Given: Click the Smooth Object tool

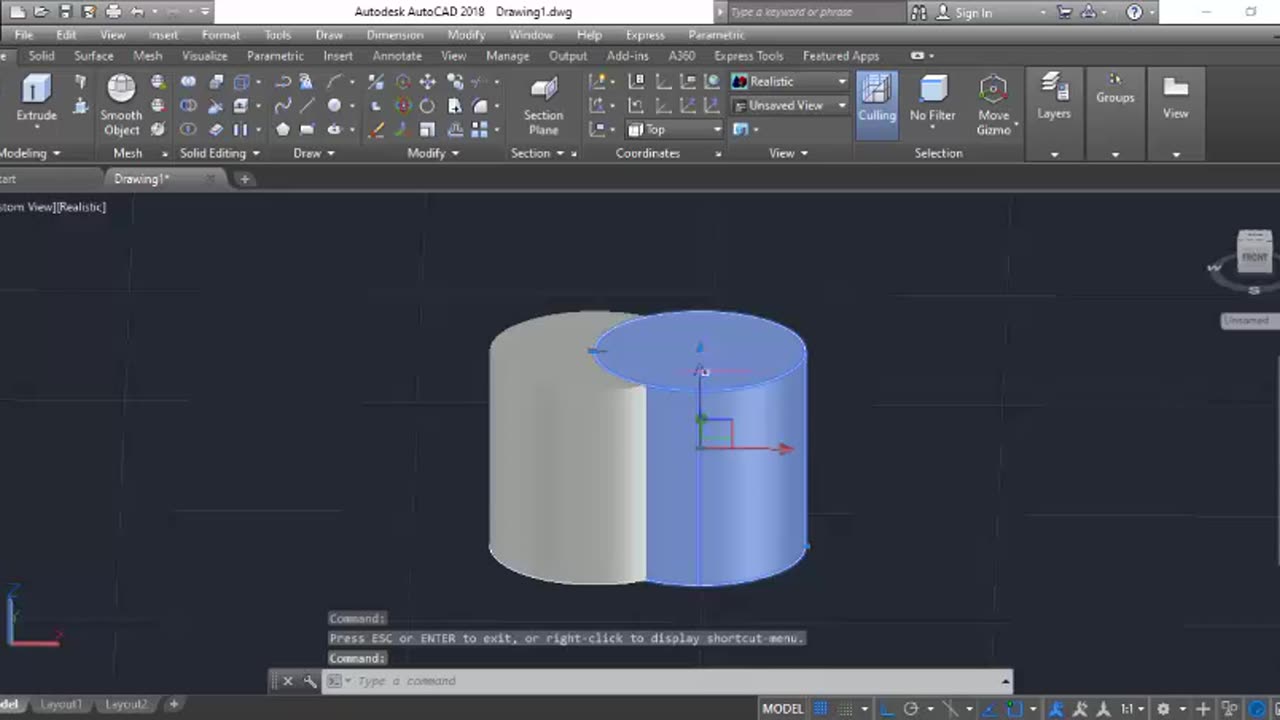Looking at the screenshot, I should click(121, 105).
